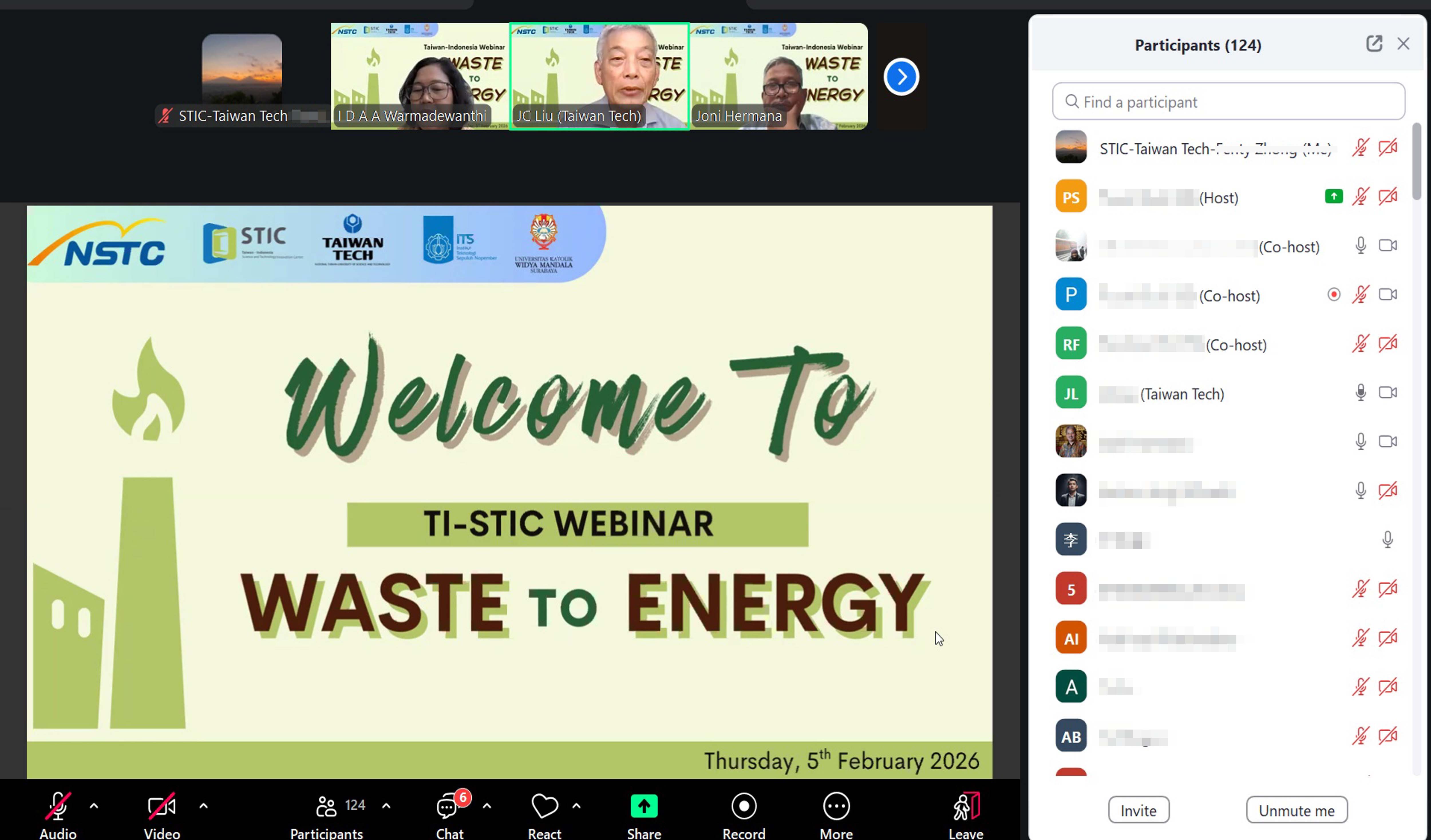Image resolution: width=1431 pixels, height=840 pixels.
Task: Open the React emoji panel
Action: point(544,806)
